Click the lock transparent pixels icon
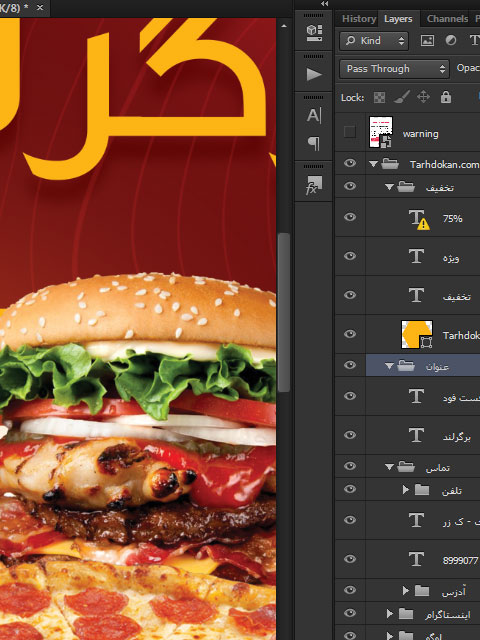The width and height of the screenshot is (480, 640). click(x=379, y=98)
